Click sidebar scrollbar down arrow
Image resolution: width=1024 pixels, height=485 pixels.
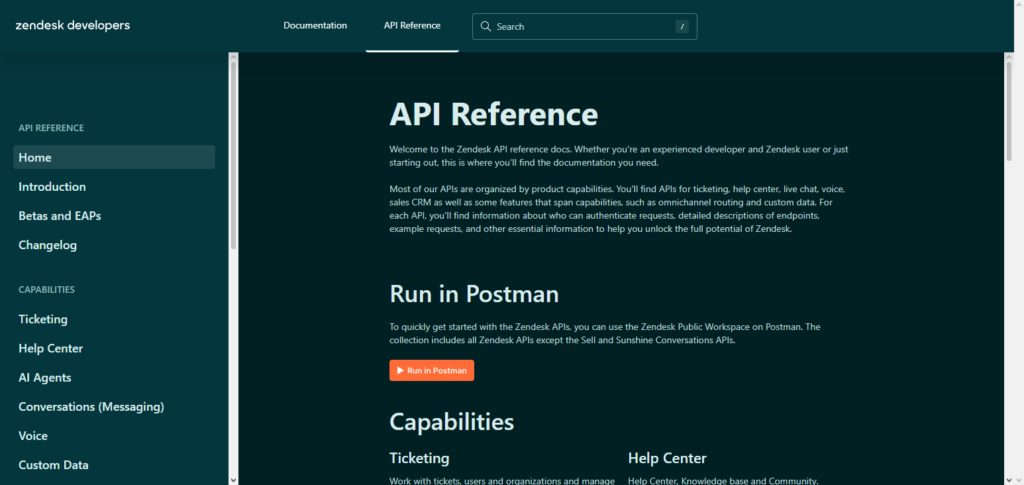233,480
